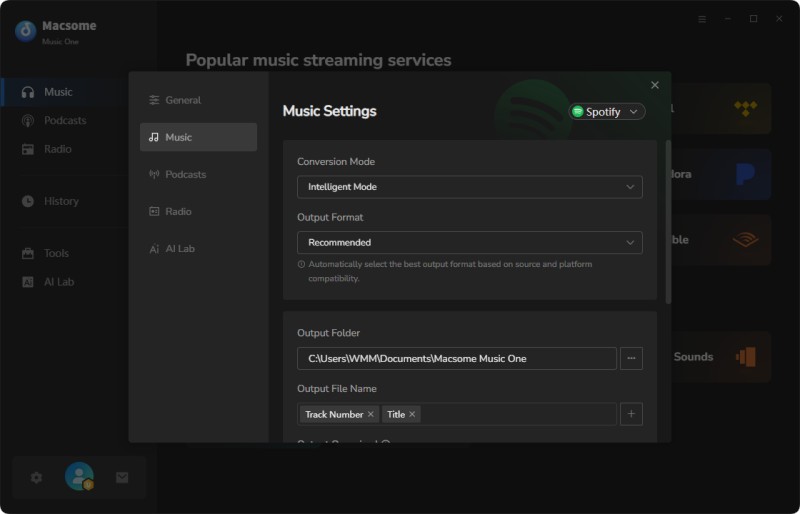This screenshot has width=800, height=514.
Task: Remove the Track Number tag
Action: point(370,414)
